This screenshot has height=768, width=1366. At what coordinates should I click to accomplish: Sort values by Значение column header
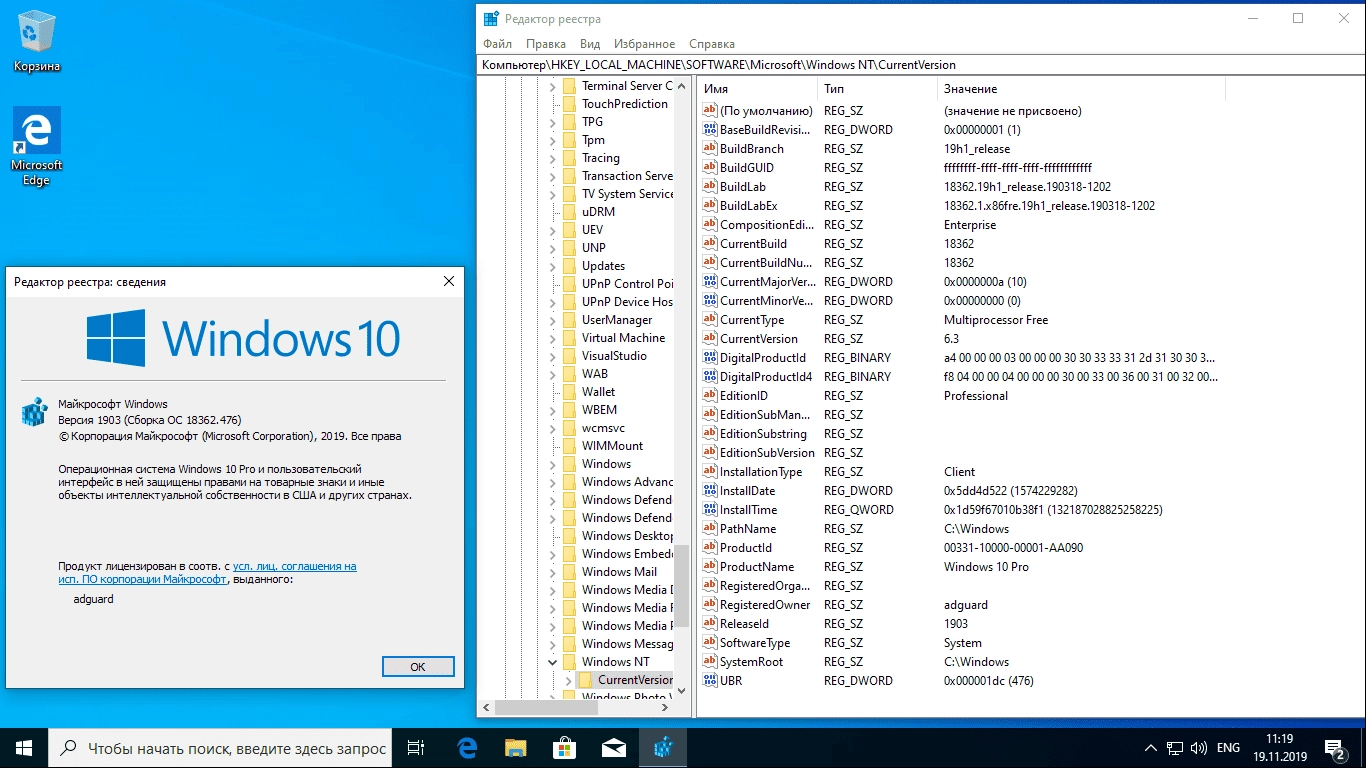[x=1080, y=89]
